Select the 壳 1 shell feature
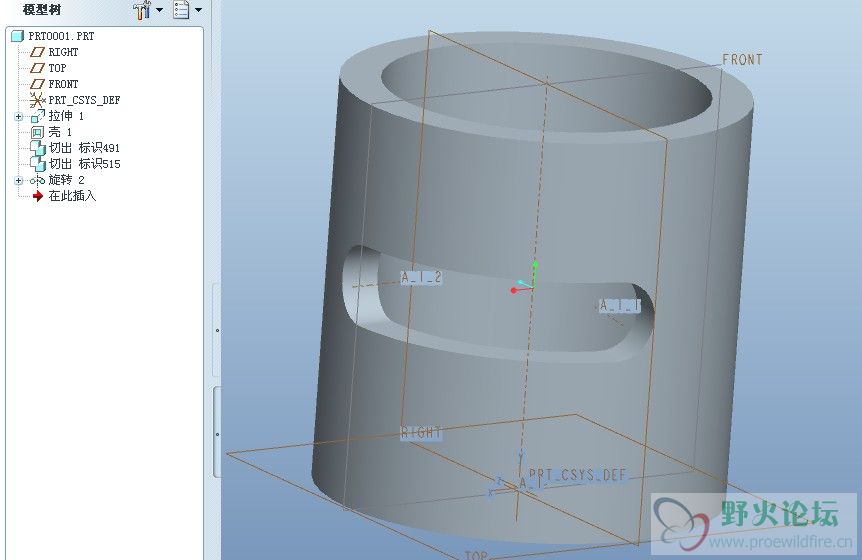862x560 pixels. click(x=60, y=132)
